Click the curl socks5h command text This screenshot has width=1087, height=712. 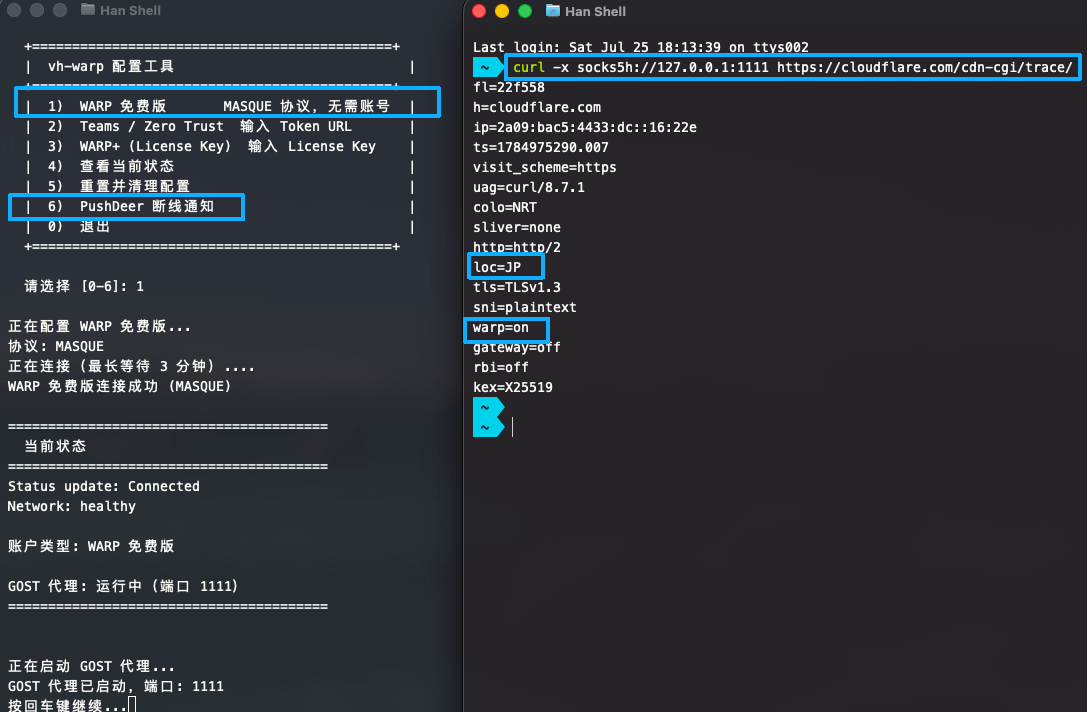click(x=792, y=67)
